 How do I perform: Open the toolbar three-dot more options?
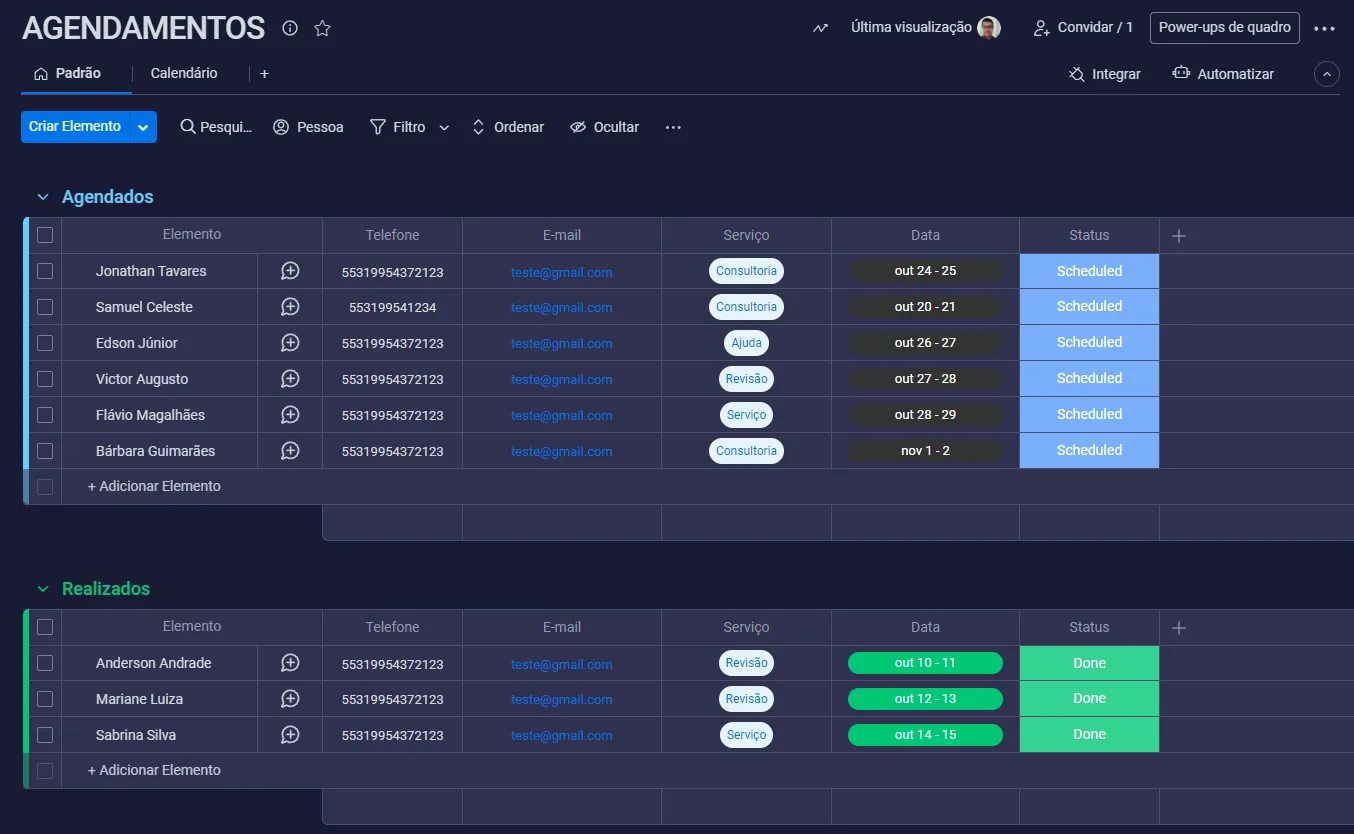[673, 127]
